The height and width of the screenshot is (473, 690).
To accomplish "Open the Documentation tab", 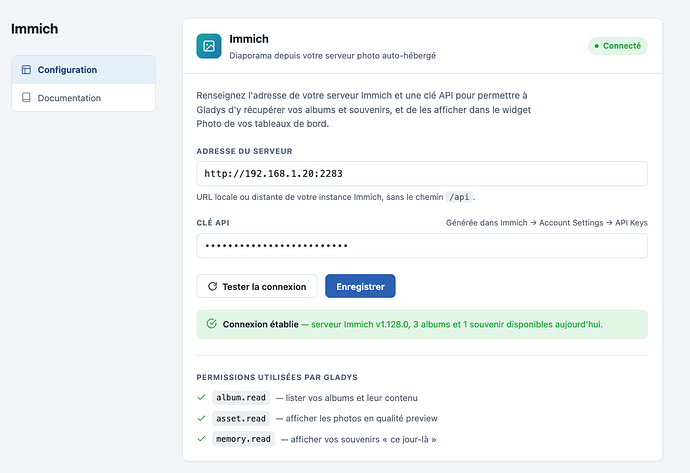I will [84, 98].
